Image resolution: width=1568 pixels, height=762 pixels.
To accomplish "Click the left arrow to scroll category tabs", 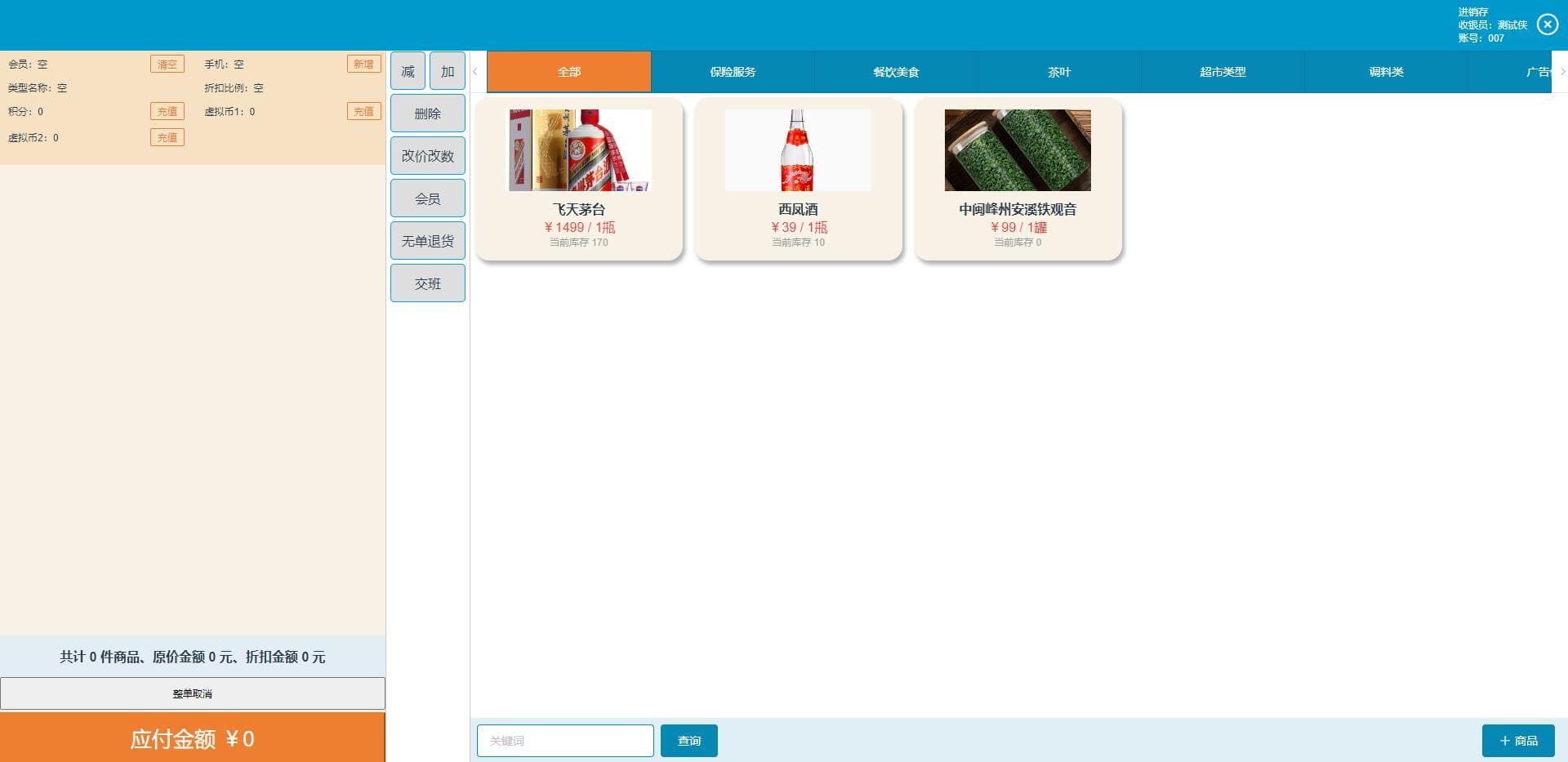I will [x=475, y=72].
